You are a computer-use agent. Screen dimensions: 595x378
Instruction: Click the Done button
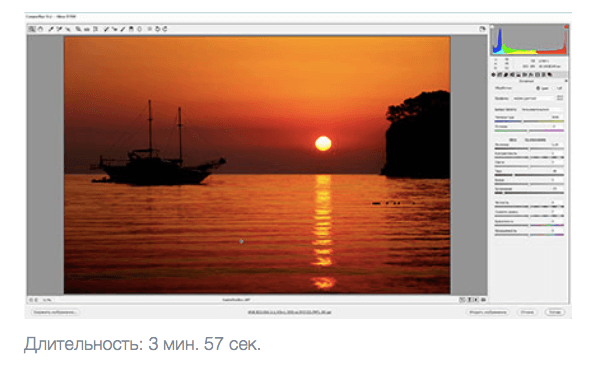[555, 312]
